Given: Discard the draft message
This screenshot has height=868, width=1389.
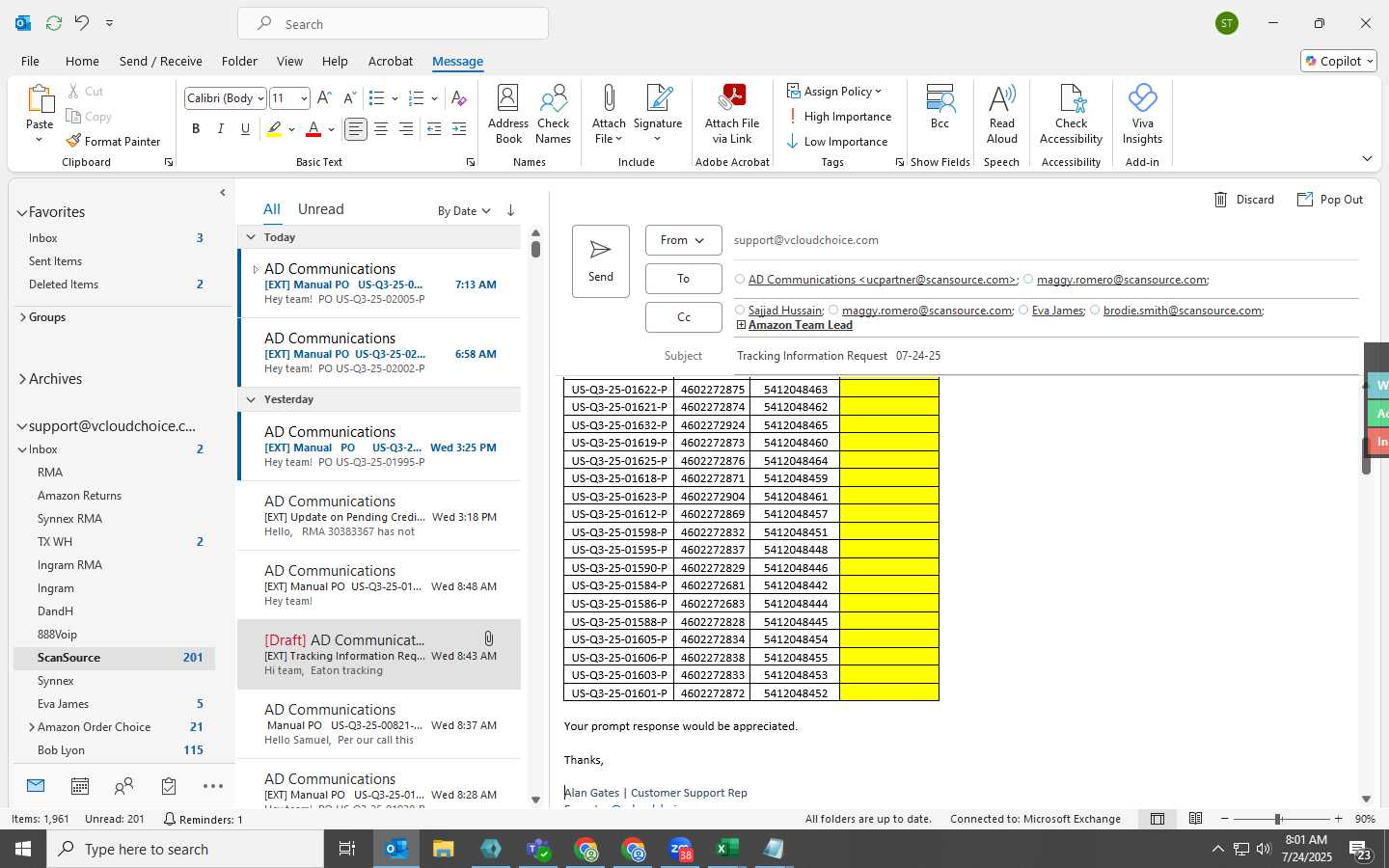Looking at the screenshot, I should (x=1244, y=200).
